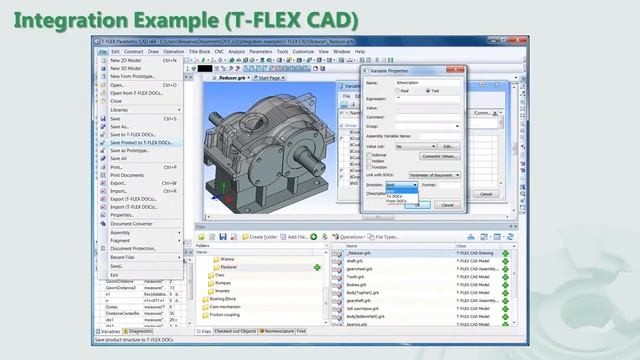Image resolution: width=640 pixels, height=360 pixels.
Task: Click the Import icon in File menu
Action: 103,191
